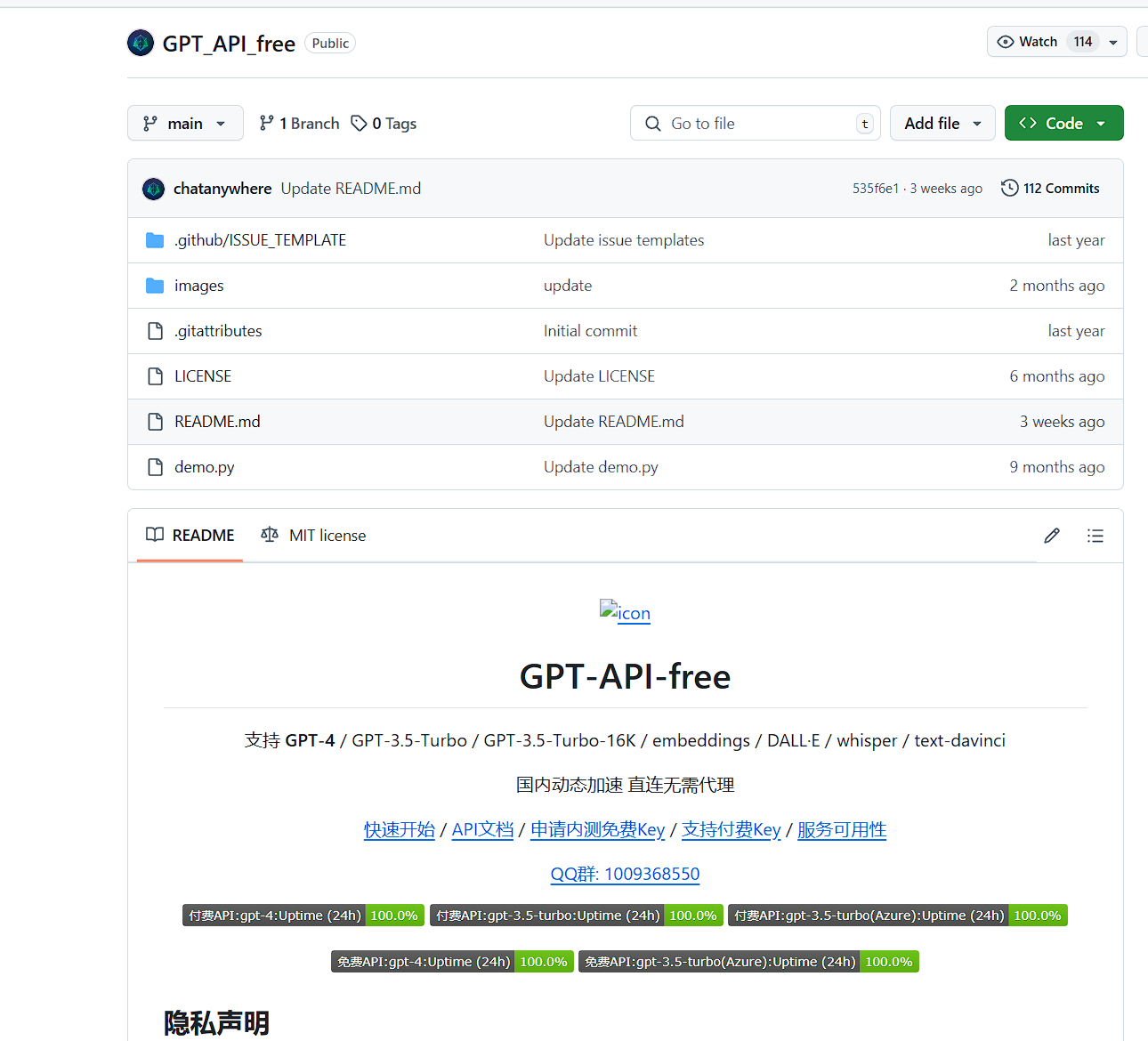Expand the Watch dropdown arrow

pos(1113,42)
